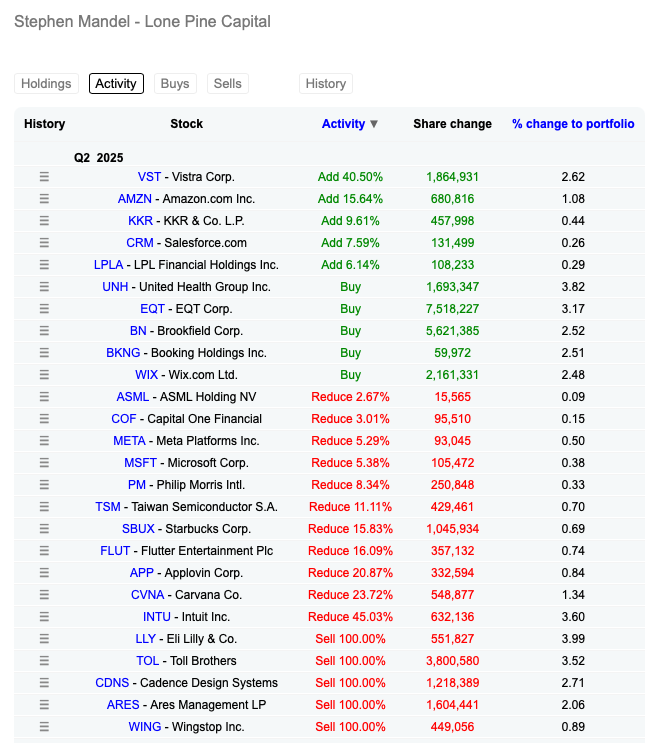Switch to the Buys tab
654x743 pixels.
[x=175, y=83]
